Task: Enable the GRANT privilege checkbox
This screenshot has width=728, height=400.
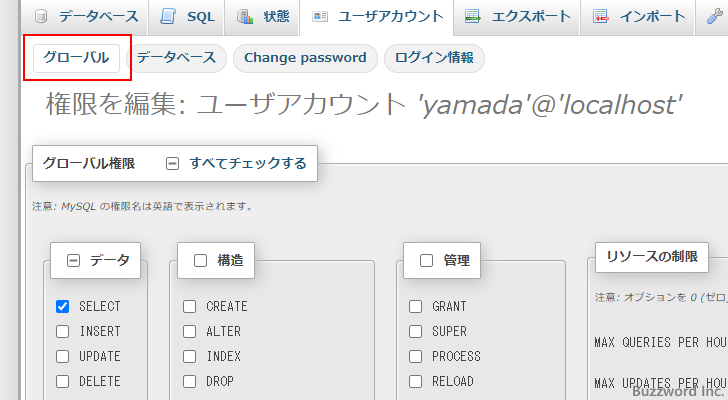Action: (416, 307)
